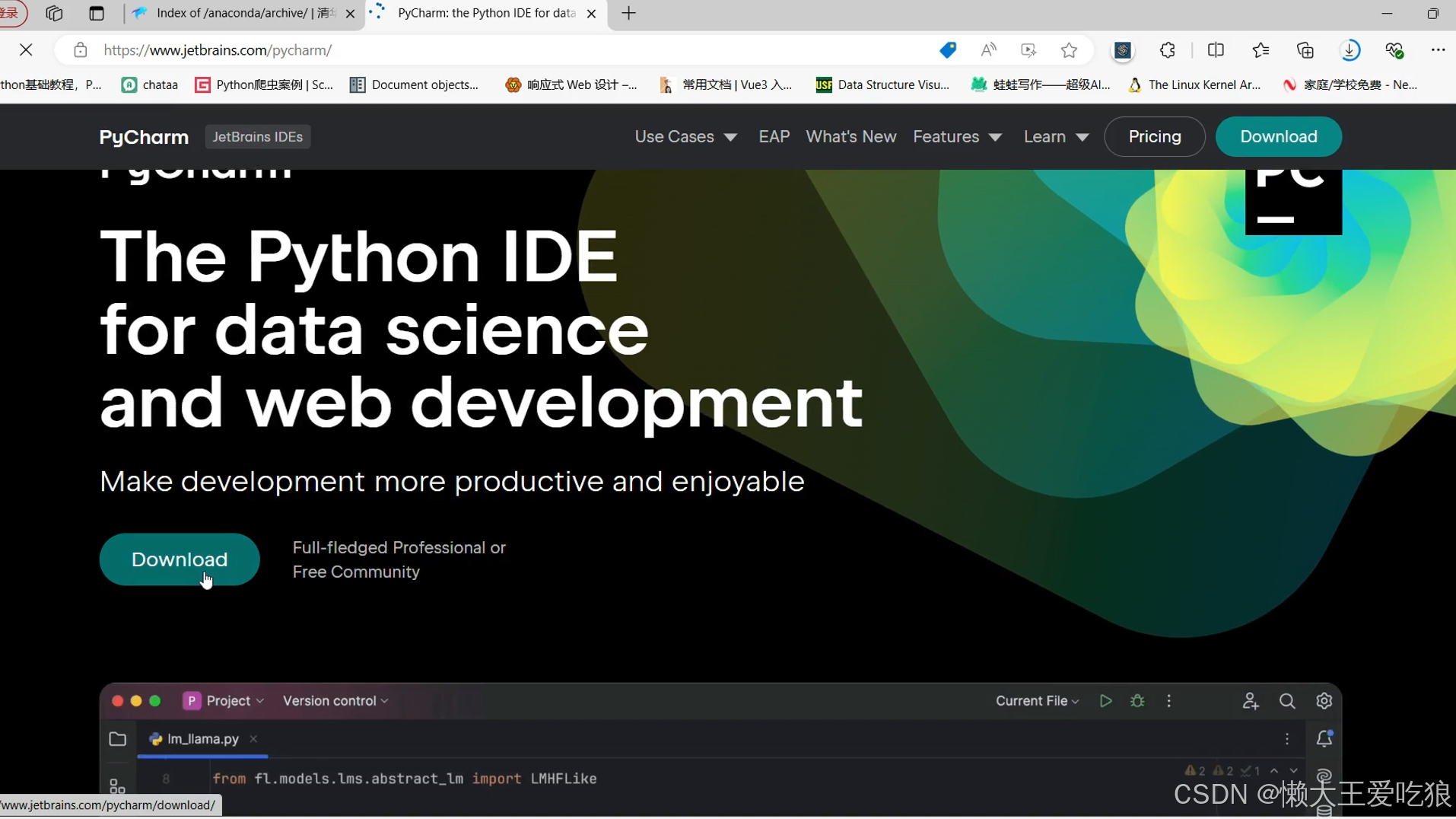Open the shopping price tag icon
Viewport: 1456px width, 819px height.
coord(948,50)
